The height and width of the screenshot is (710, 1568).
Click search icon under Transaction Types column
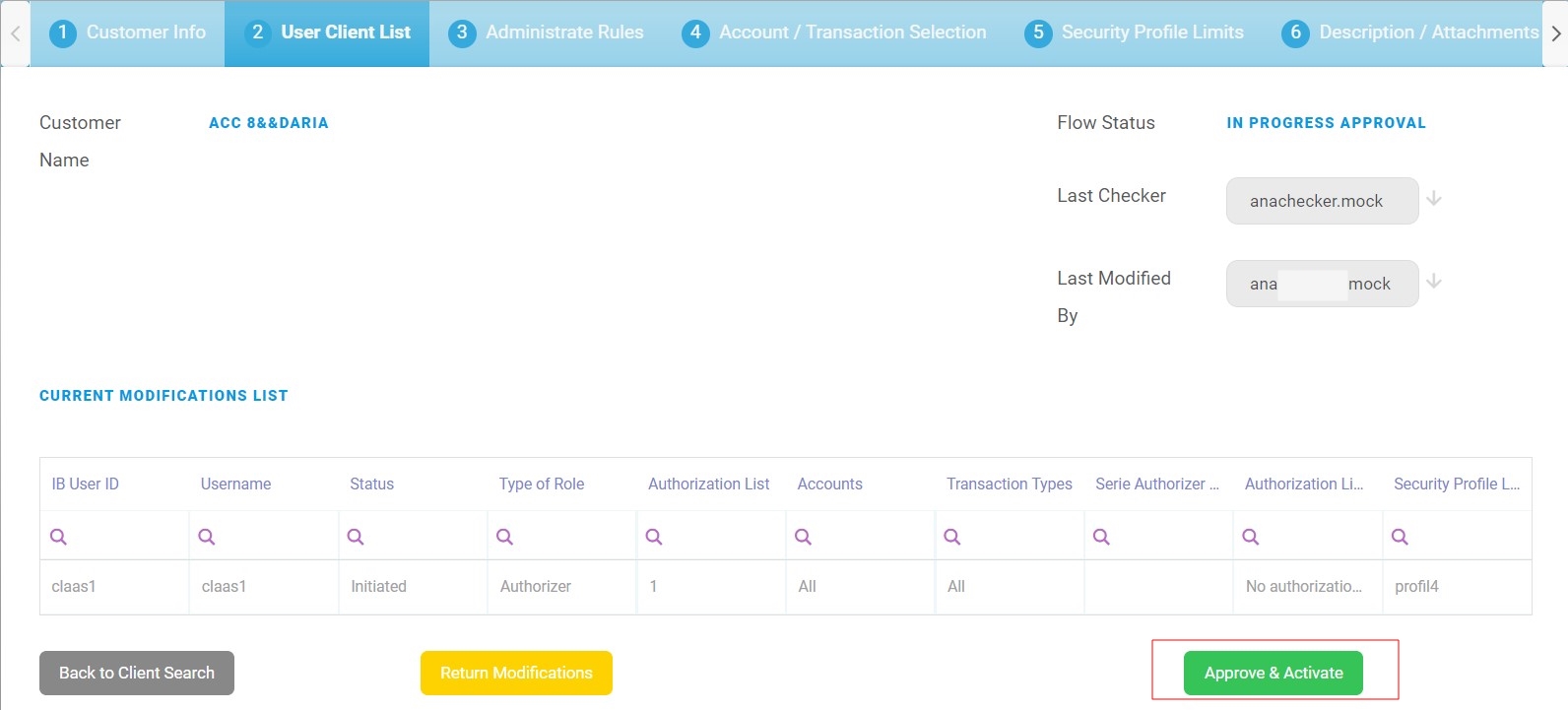click(x=951, y=537)
